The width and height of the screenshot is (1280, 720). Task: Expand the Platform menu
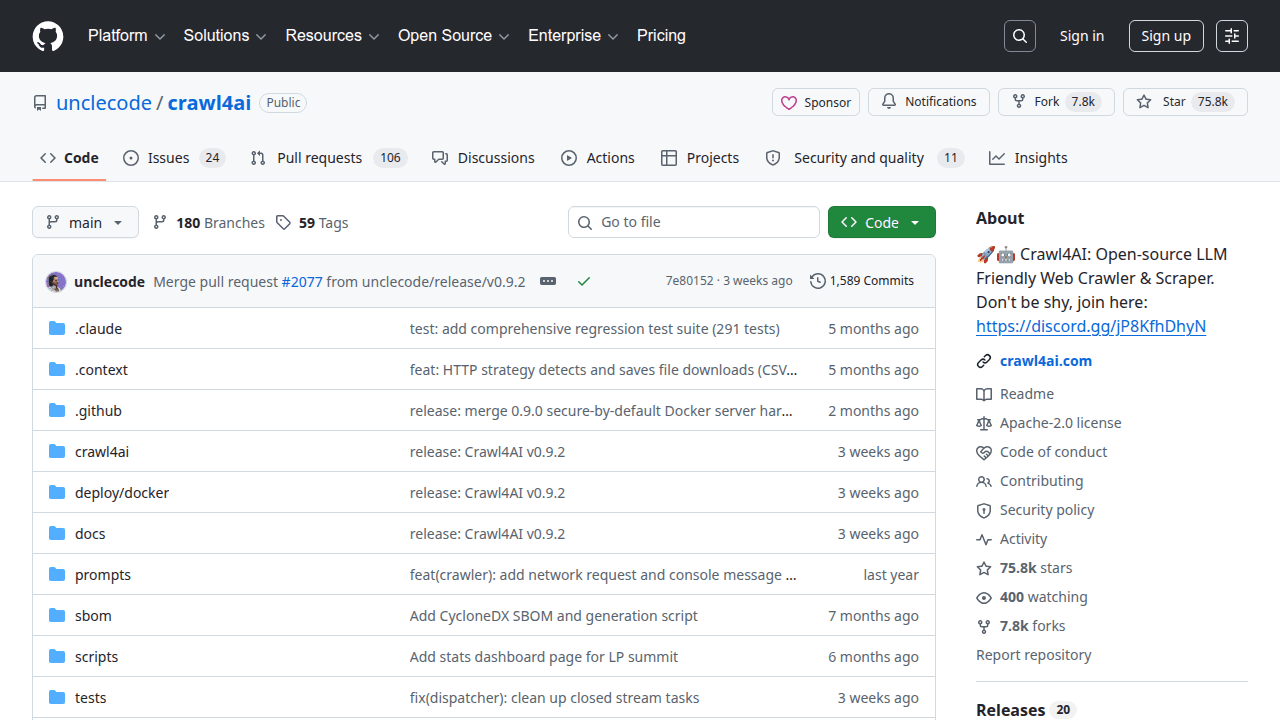125,36
